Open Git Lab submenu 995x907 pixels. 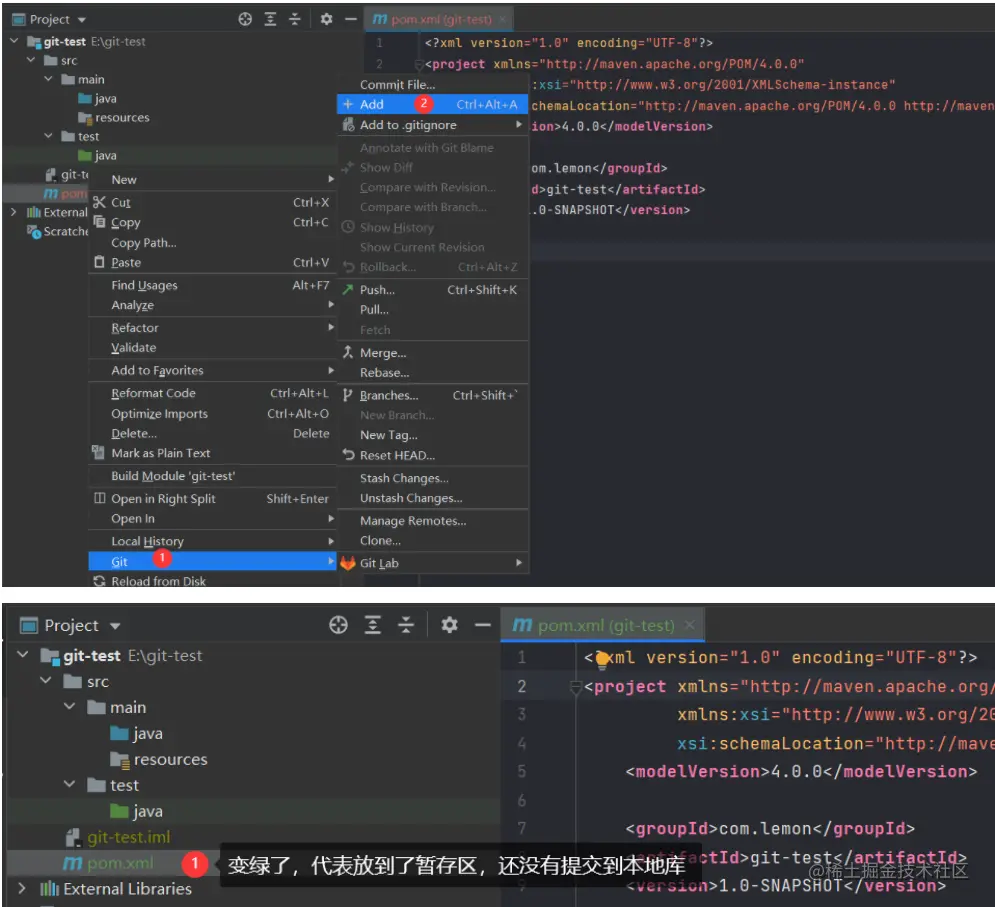pos(433,563)
